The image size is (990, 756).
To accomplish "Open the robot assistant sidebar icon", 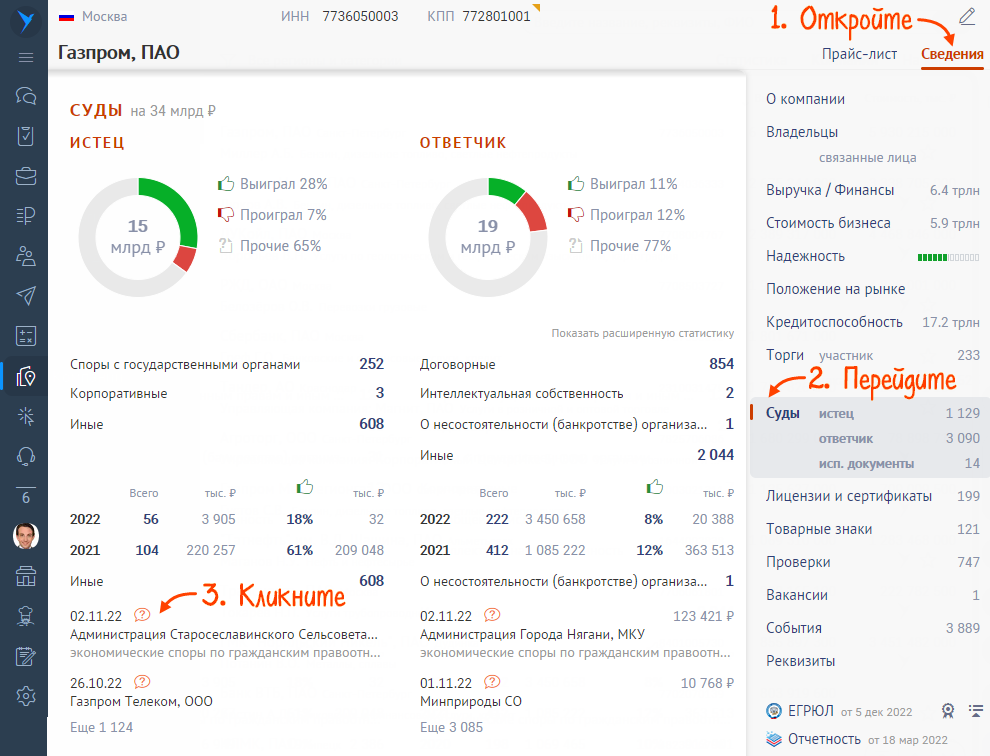I will click(26, 616).
